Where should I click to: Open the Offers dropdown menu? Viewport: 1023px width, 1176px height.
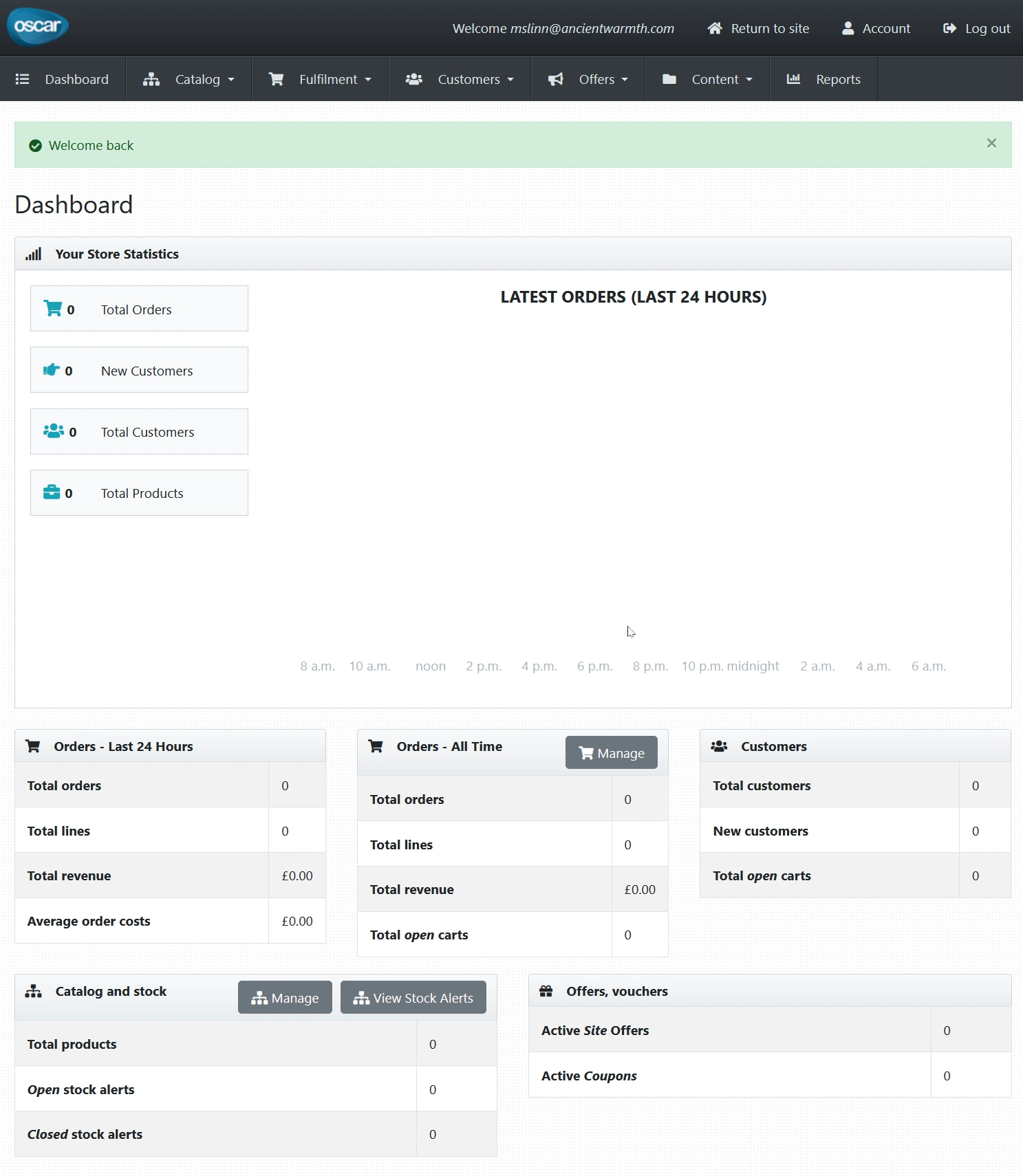point(588,79)
